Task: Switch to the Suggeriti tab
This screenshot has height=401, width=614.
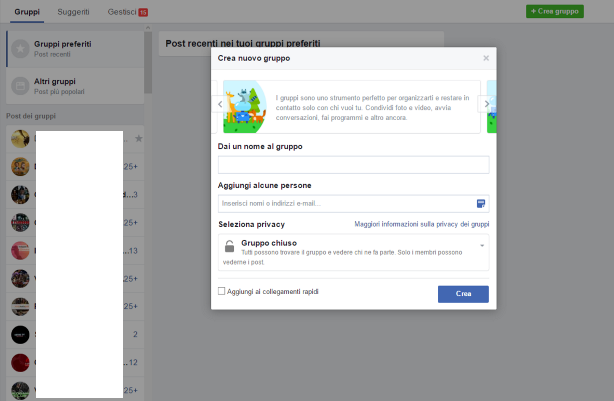Action: [x=73, y=12]
